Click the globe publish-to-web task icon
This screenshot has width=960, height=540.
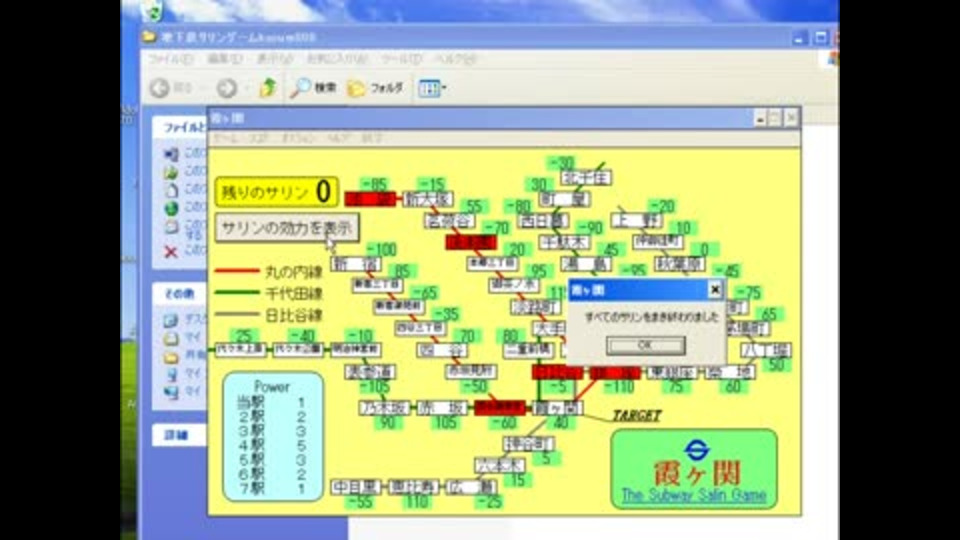171,208
